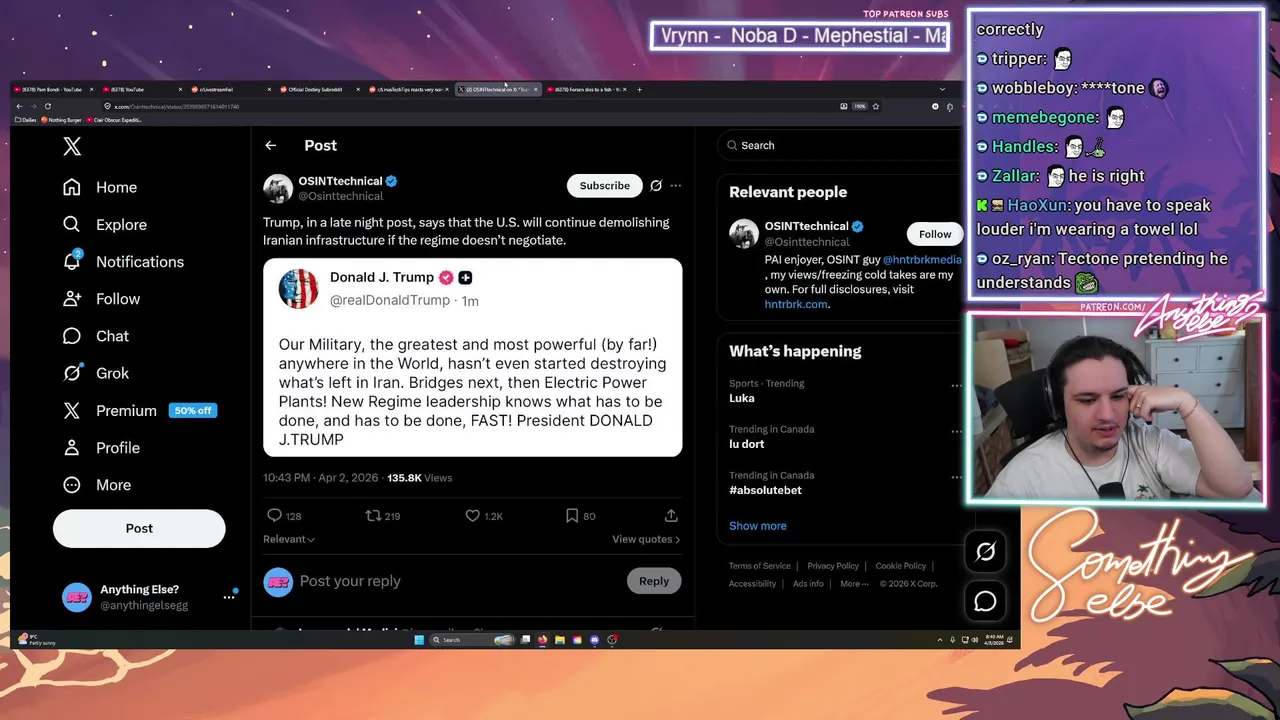Click the Anything Else? account avatar
This screenshot has width=1280, height=720.
click(x=77, y=597)
